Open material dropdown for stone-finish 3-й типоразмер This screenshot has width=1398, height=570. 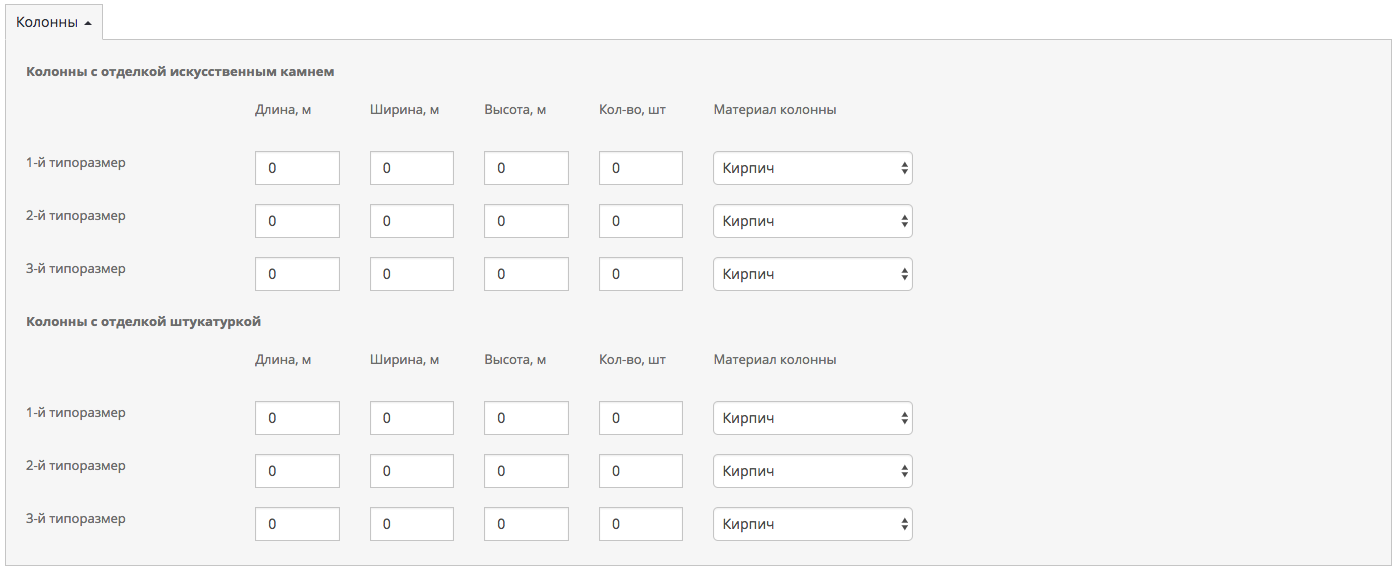[812, 274]
